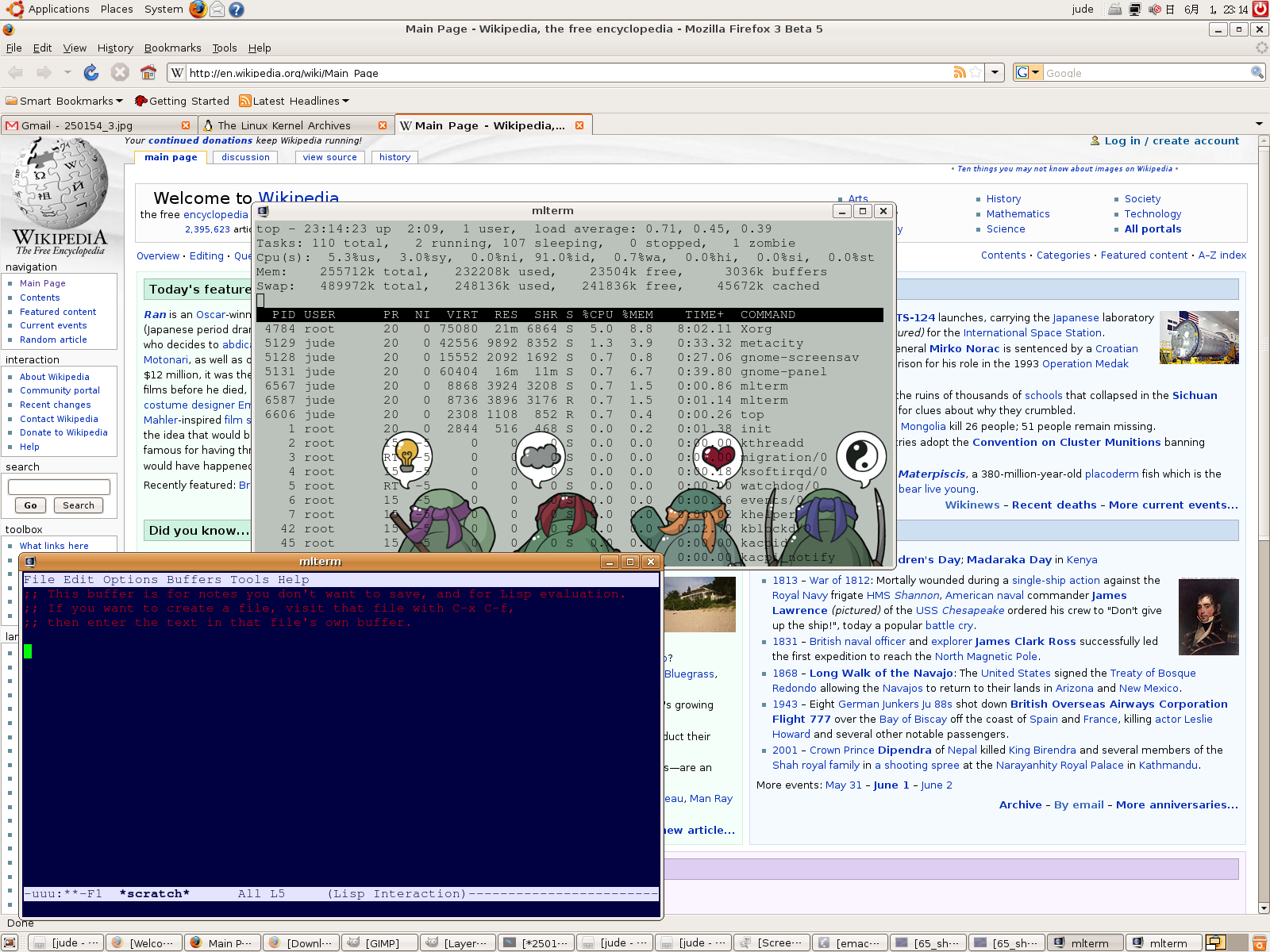Viewport: 1270px width, 952px height.
Task: Click the Firefox stop loading button
Action: 120,72
